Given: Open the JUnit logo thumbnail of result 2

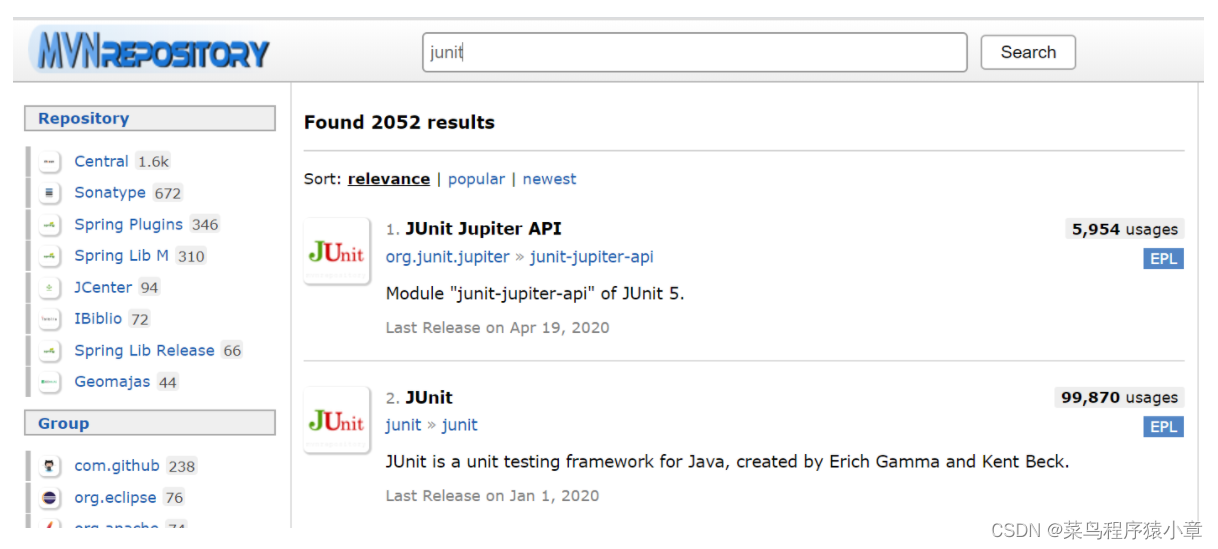Looking at the screenshot, I should [x=337, y=420].
